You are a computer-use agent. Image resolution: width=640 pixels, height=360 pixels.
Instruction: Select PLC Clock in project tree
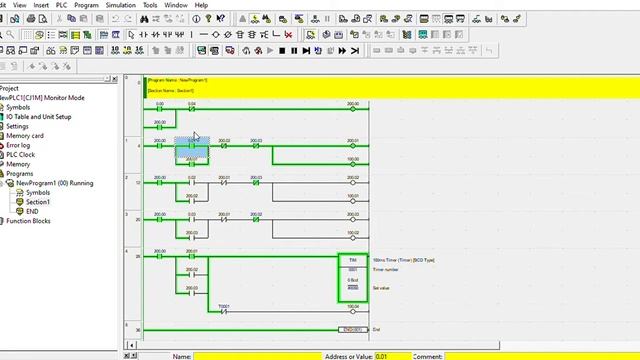coord(20,155)
